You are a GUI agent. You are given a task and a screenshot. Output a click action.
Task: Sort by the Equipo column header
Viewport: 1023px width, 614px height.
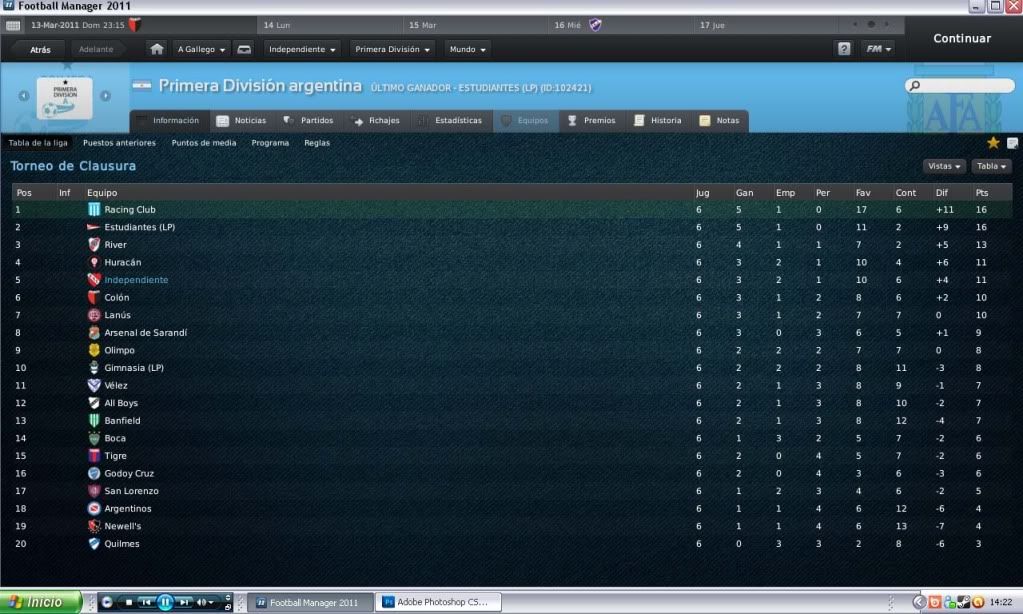pyautogui.click(x=102, y=193)
